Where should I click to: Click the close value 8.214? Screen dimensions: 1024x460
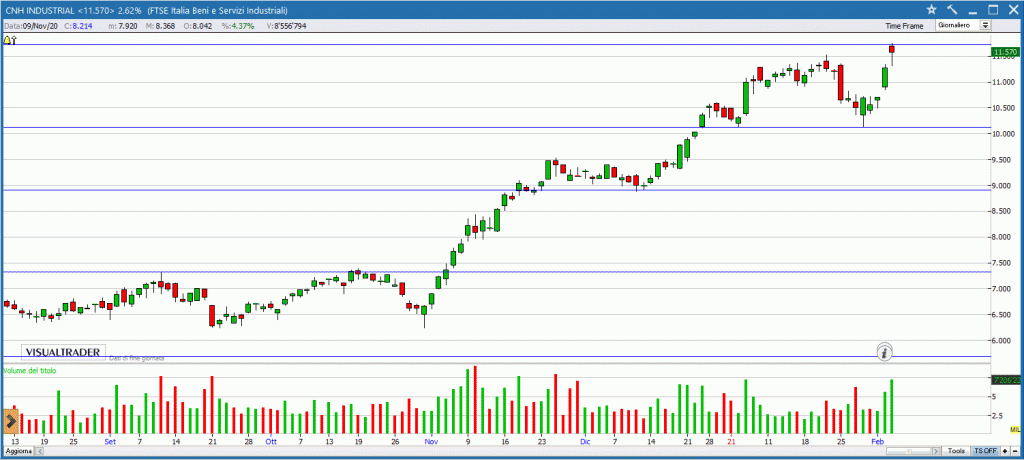[x=83, y=26]
